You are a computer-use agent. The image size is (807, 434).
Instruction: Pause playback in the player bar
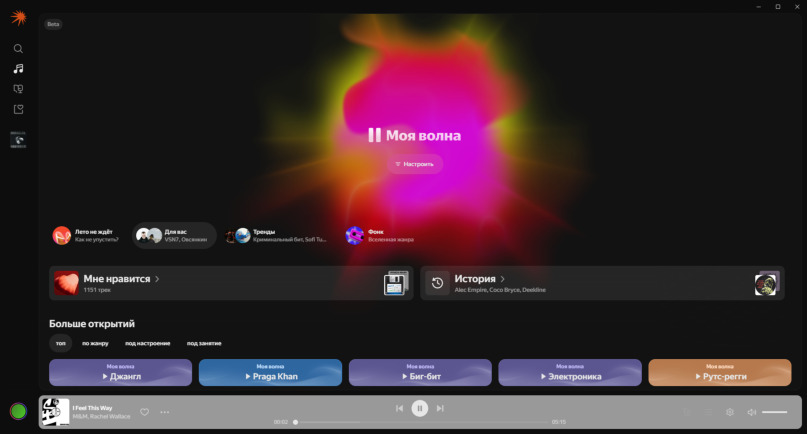[x=419, y=408]
